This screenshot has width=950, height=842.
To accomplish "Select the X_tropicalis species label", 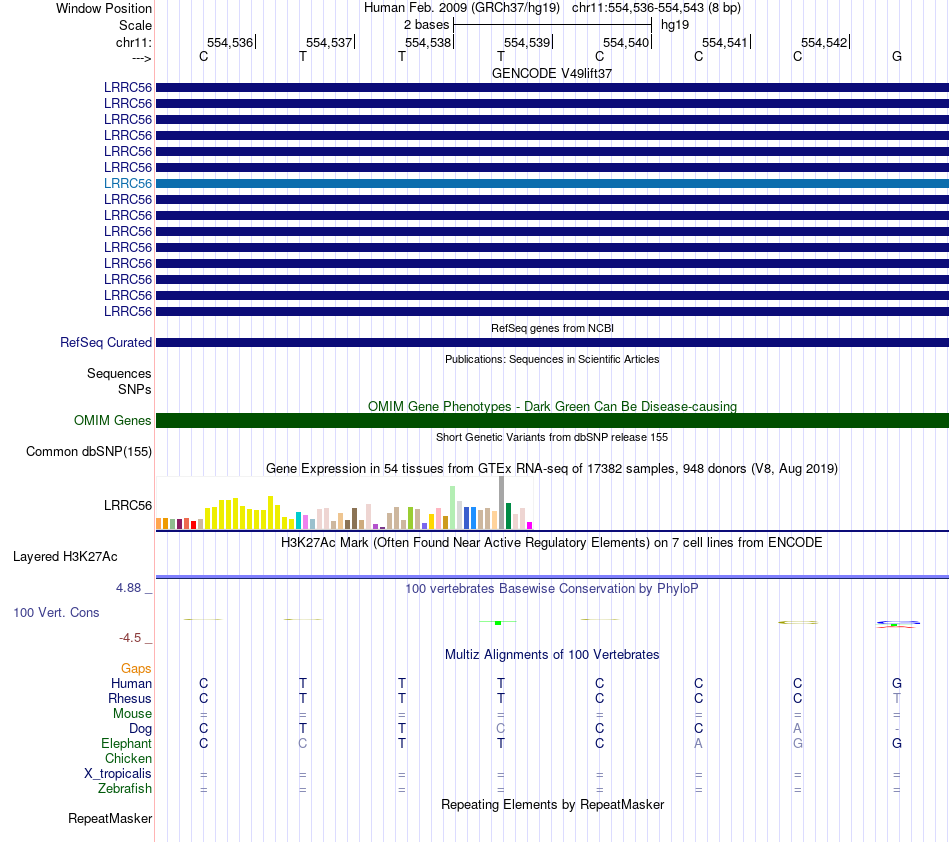I will coord(118,774).
